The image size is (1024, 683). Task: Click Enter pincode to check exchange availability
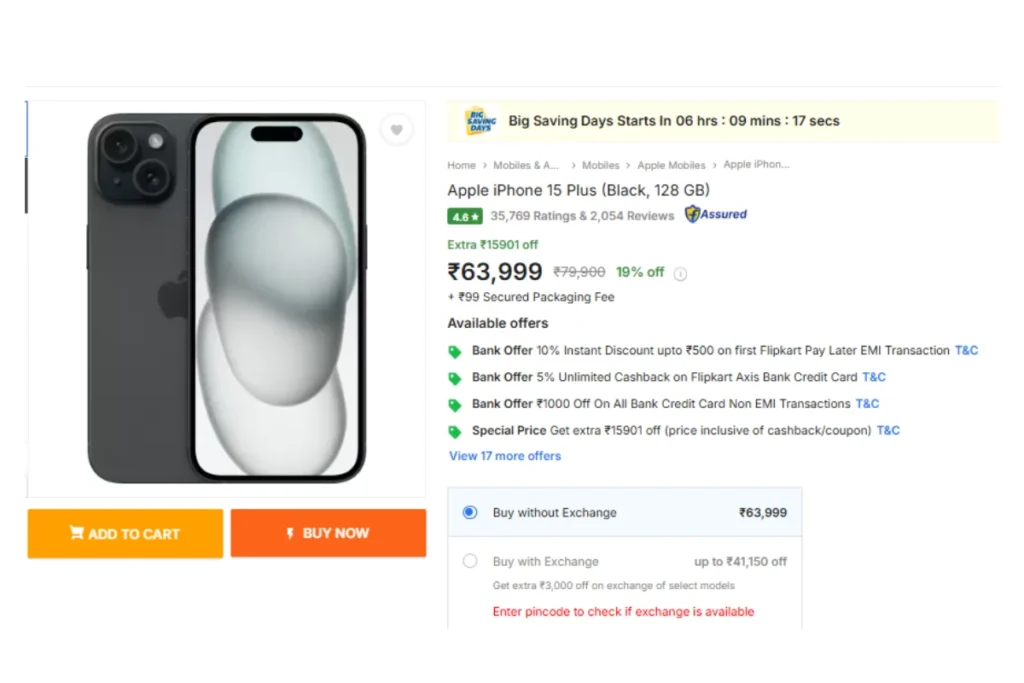[x=623, y=612]
